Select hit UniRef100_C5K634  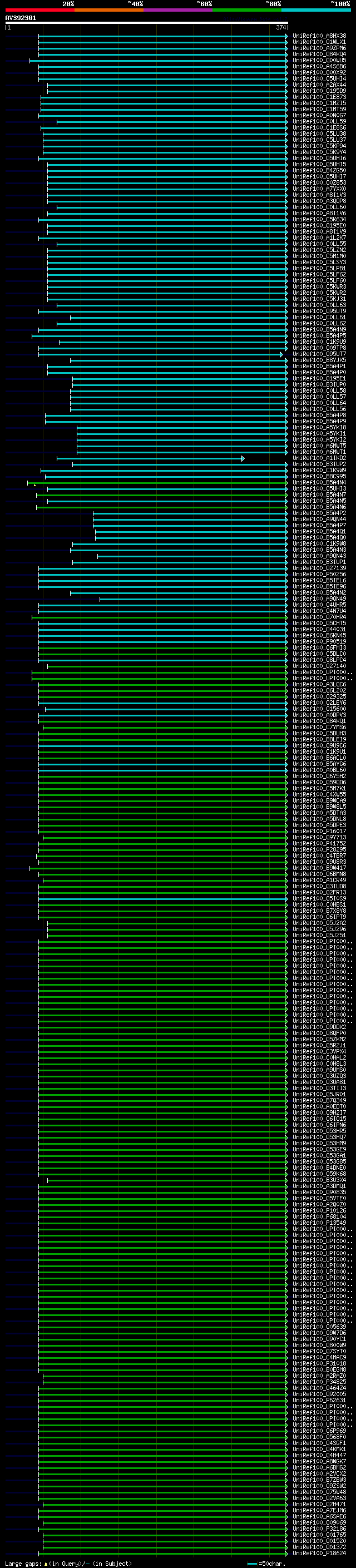coord(319,220)
